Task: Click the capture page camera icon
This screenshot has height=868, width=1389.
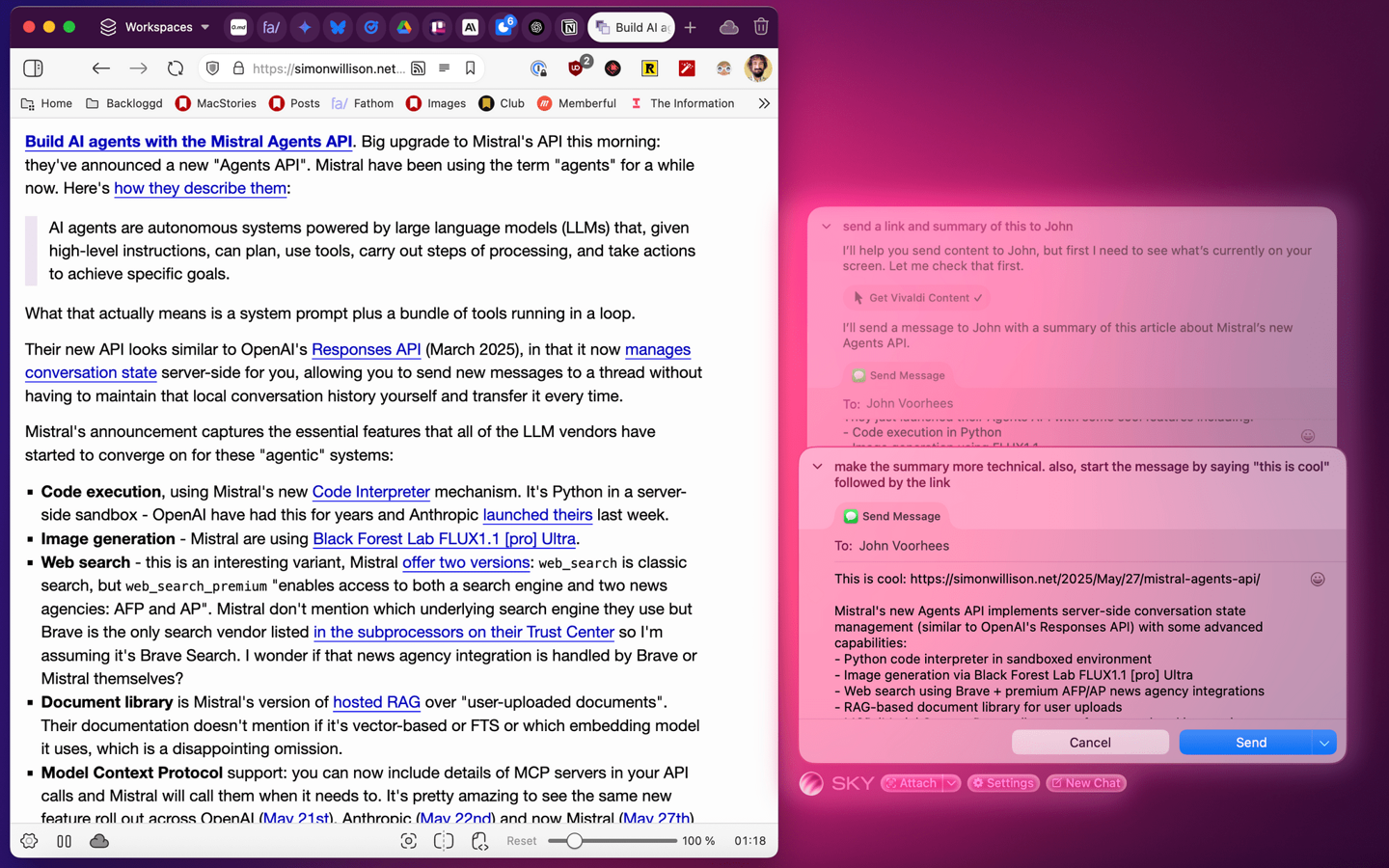Action: (x=408, y=841)
